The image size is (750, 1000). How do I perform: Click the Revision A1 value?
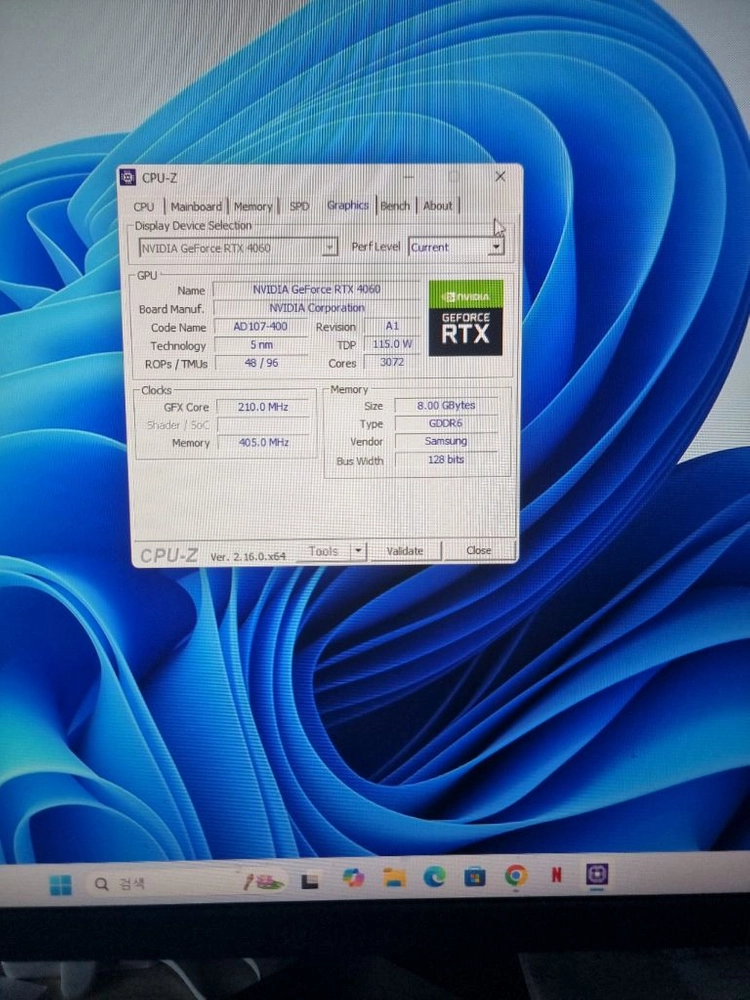392,325
